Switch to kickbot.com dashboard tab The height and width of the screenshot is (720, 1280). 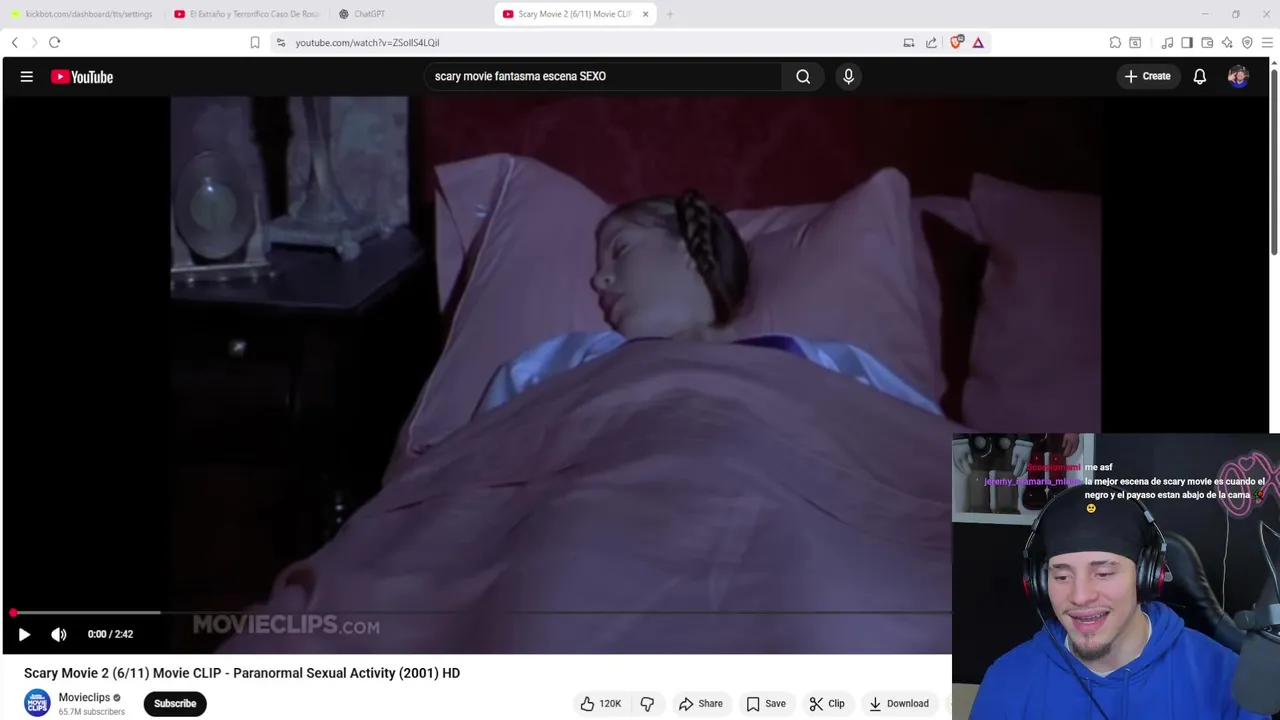(82, 14)
